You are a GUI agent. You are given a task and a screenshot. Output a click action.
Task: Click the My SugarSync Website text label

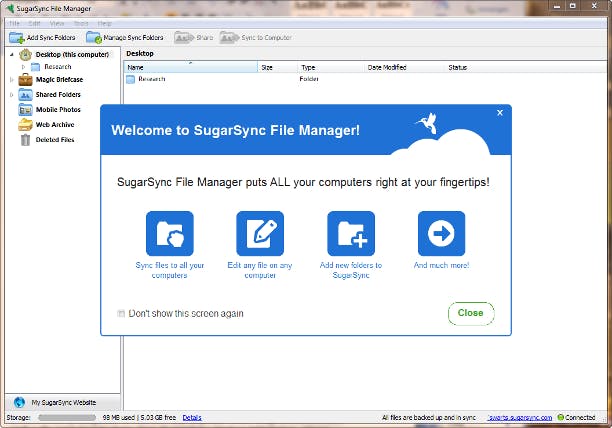click(x=64, y=402)
